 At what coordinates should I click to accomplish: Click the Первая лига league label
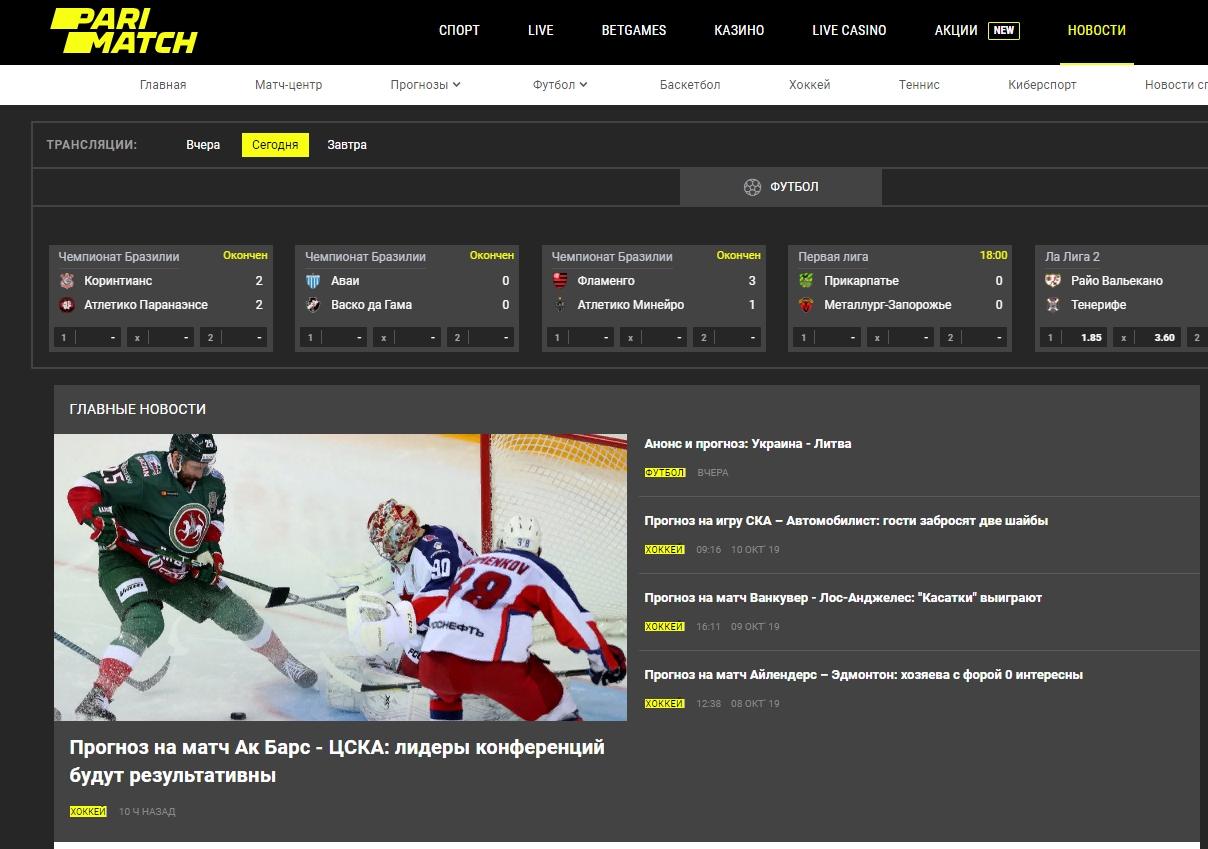click(833, 257)
